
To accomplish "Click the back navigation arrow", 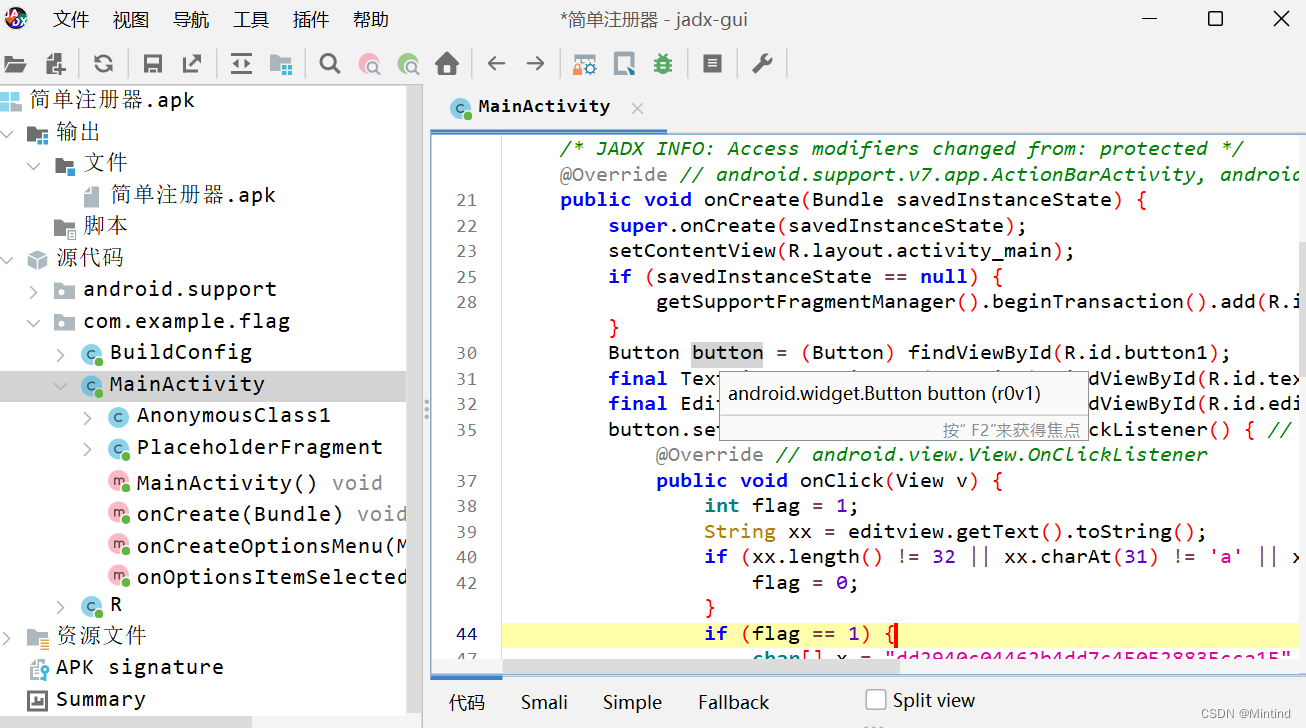I will 496,64.
